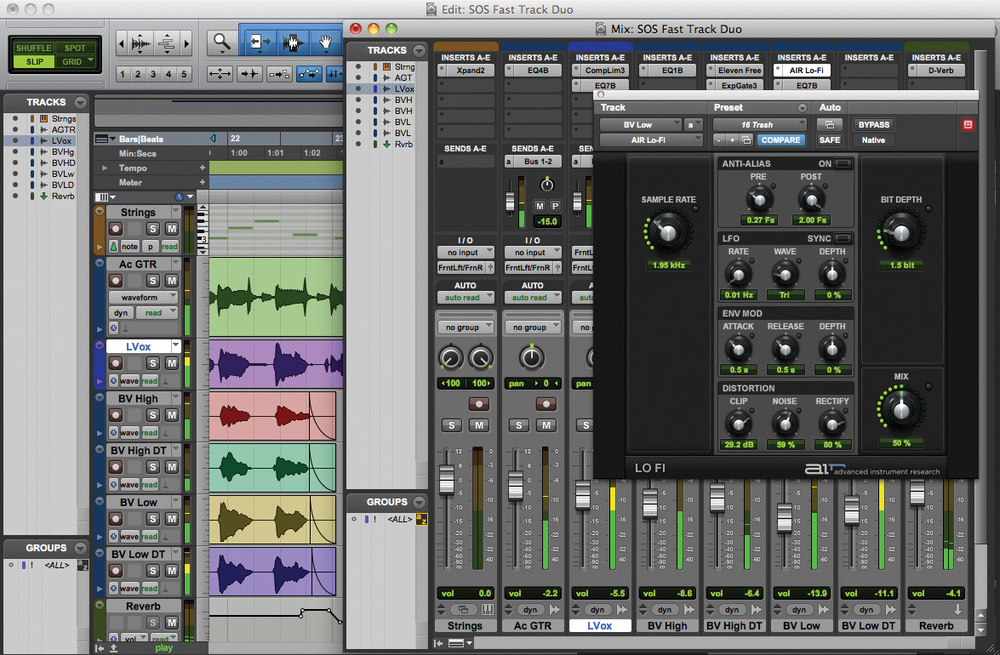
Task: Select BVHD in Edit window track list
Action: [63, 163]
